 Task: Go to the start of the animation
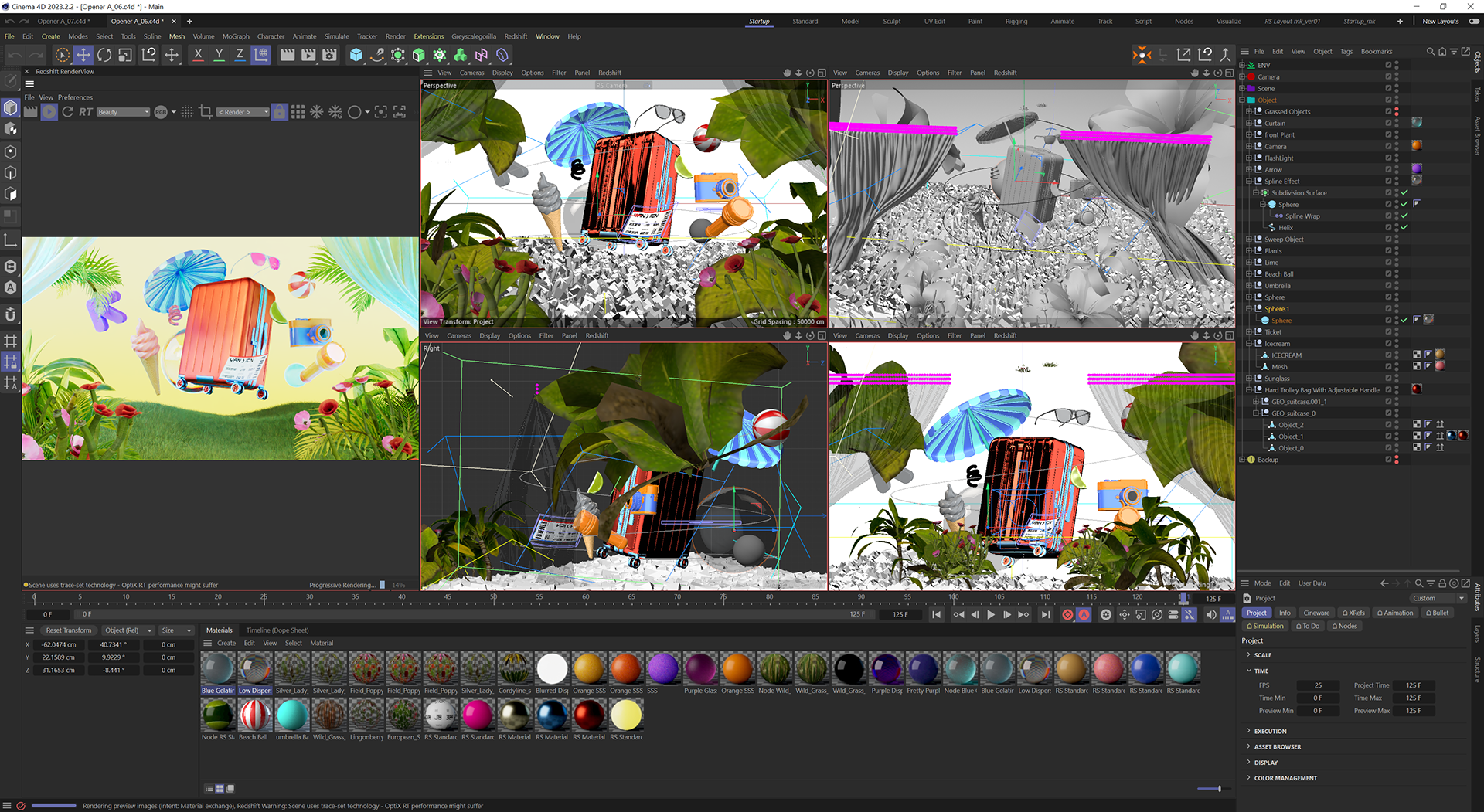coord(936,615)
